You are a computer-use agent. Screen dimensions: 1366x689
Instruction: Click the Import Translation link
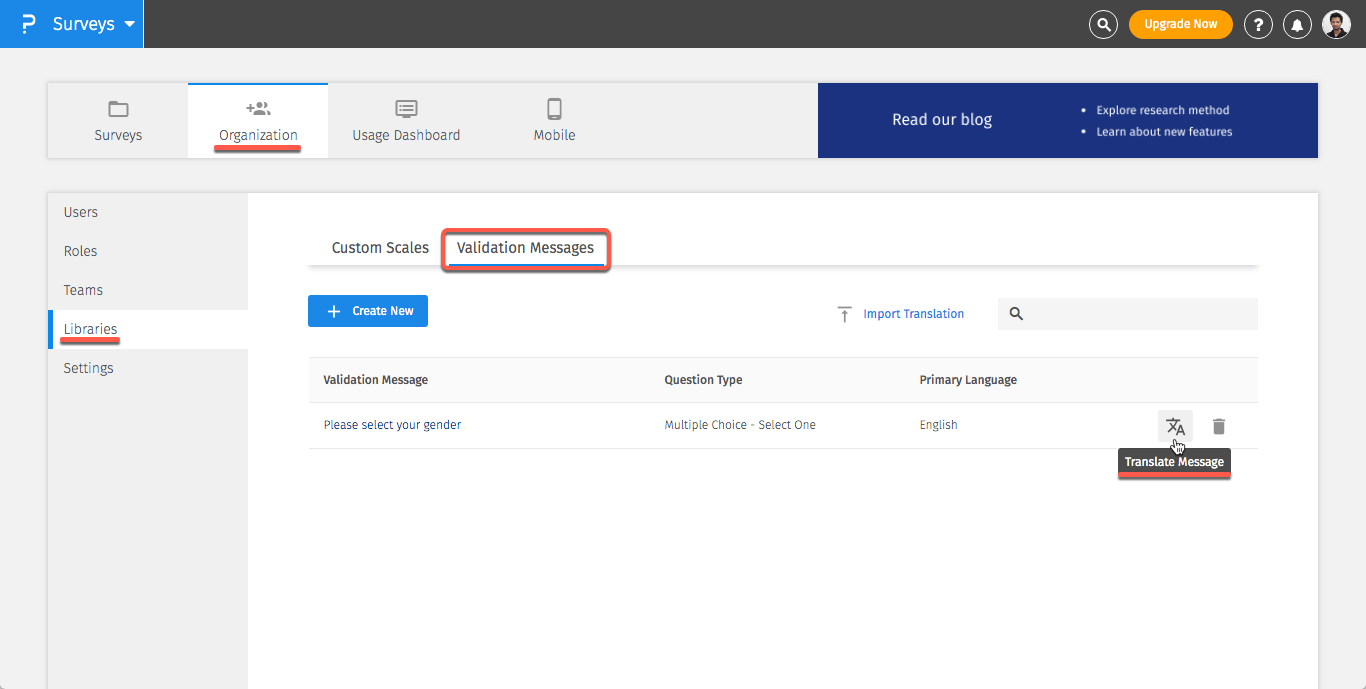(913, 314)
